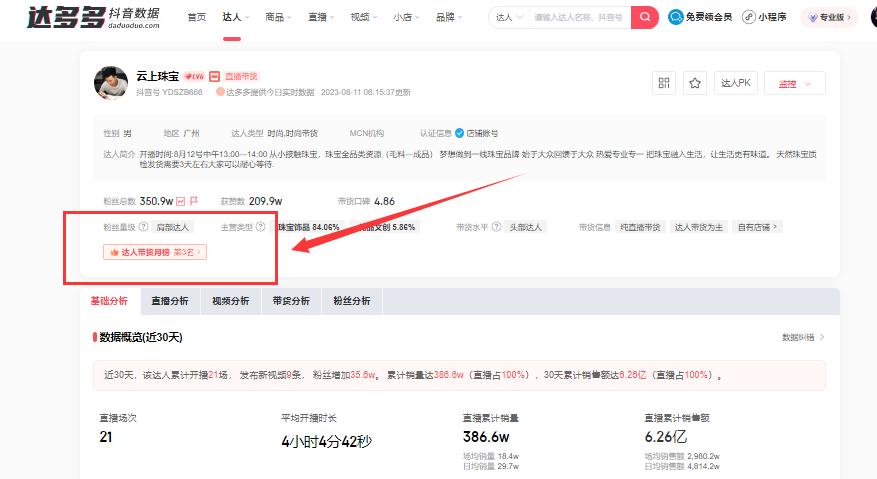Click the 4小时4分42秒 average duration value
The width and height of the screenshot is (877, 479).
point(327,442)
